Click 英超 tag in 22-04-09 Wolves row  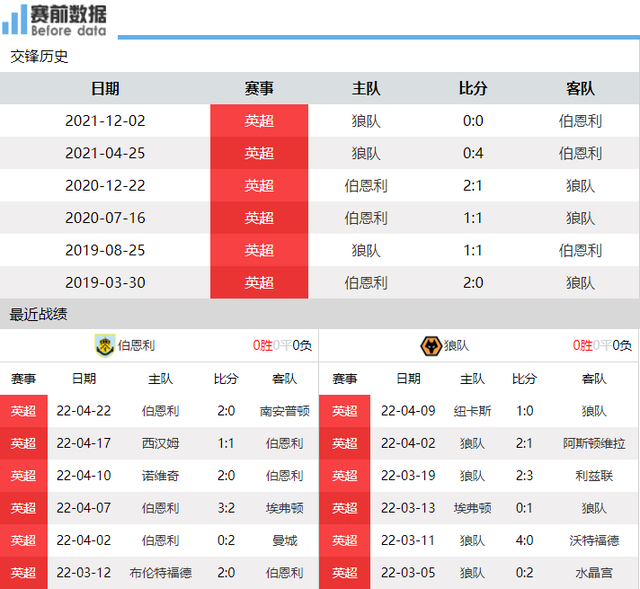click(x=344, y=411)
